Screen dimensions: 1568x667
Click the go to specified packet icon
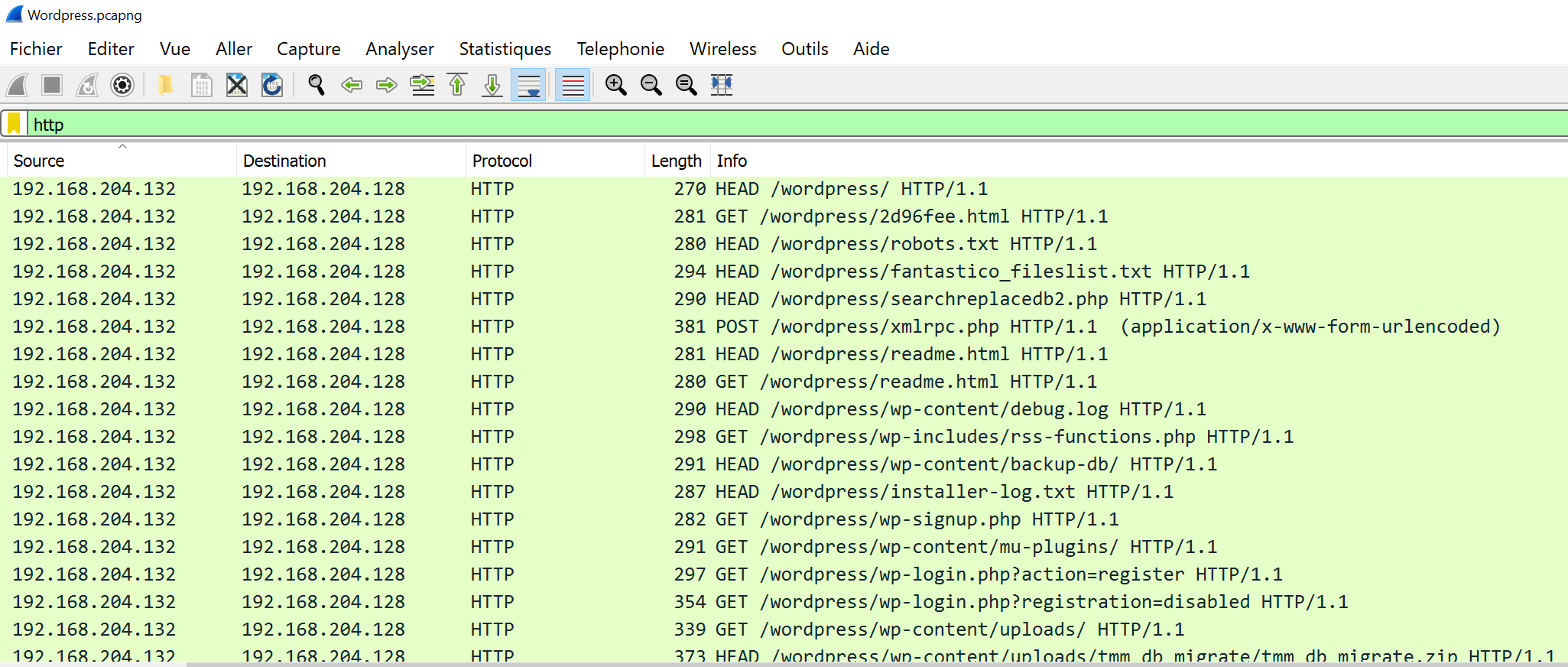422,85
